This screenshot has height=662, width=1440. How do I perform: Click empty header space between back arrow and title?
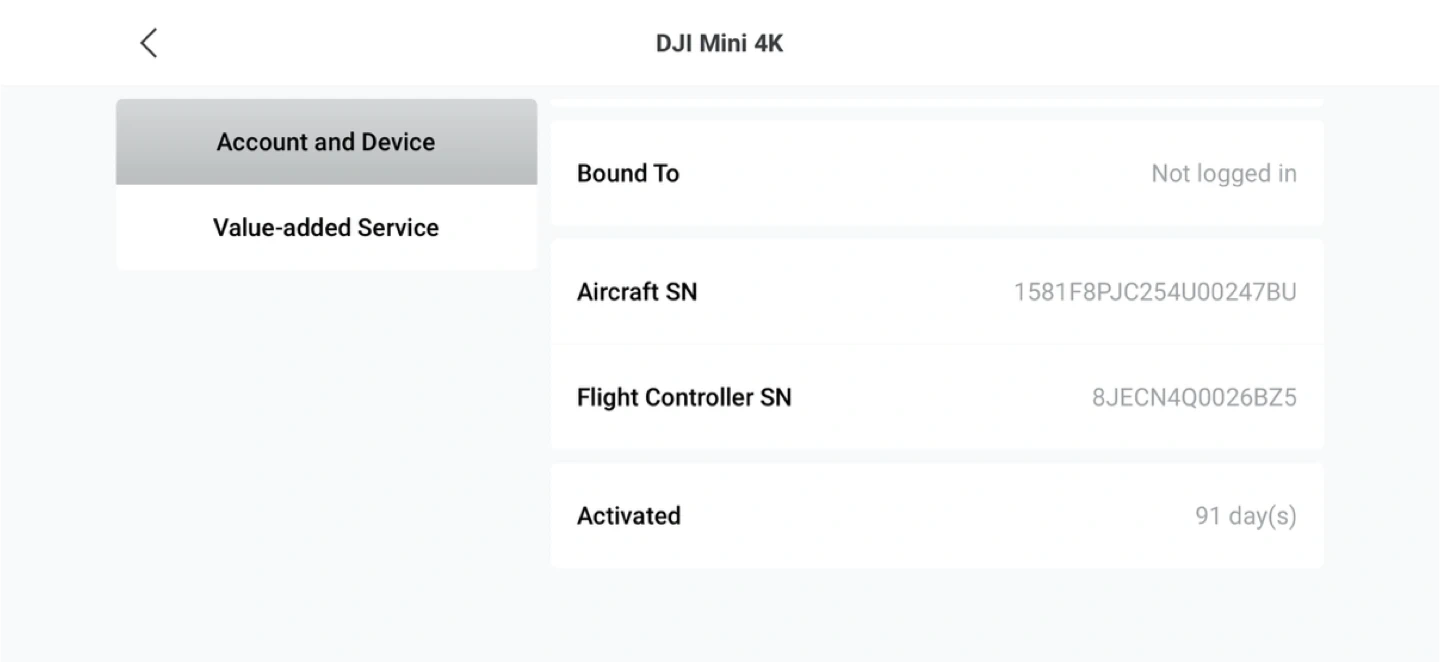[x=400, y=43]
